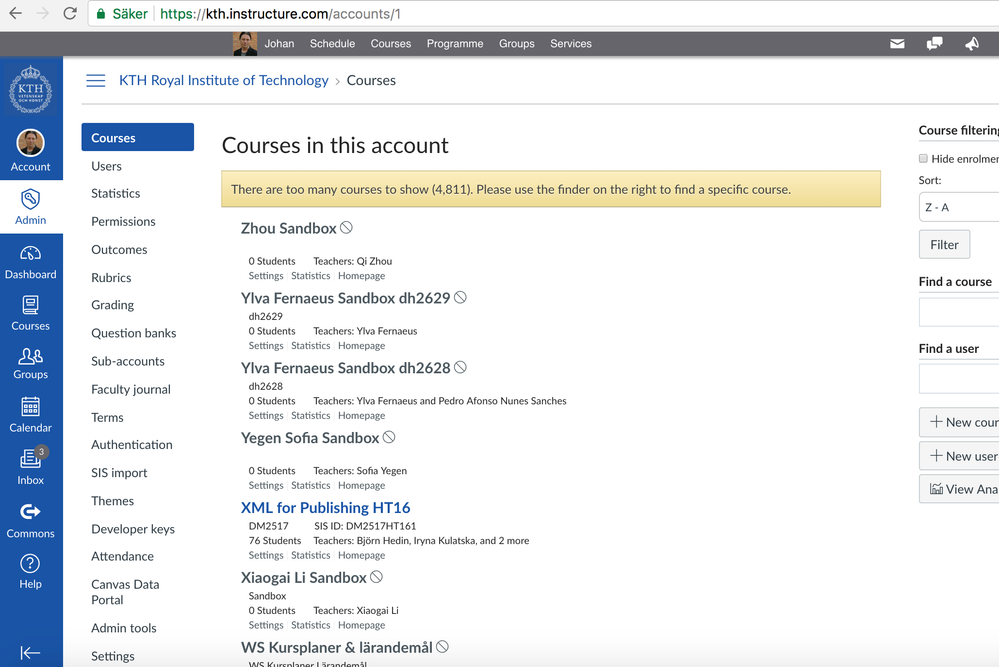Click the megaphone announcements icon
The image size is (999, 667).
coord(972,44)
